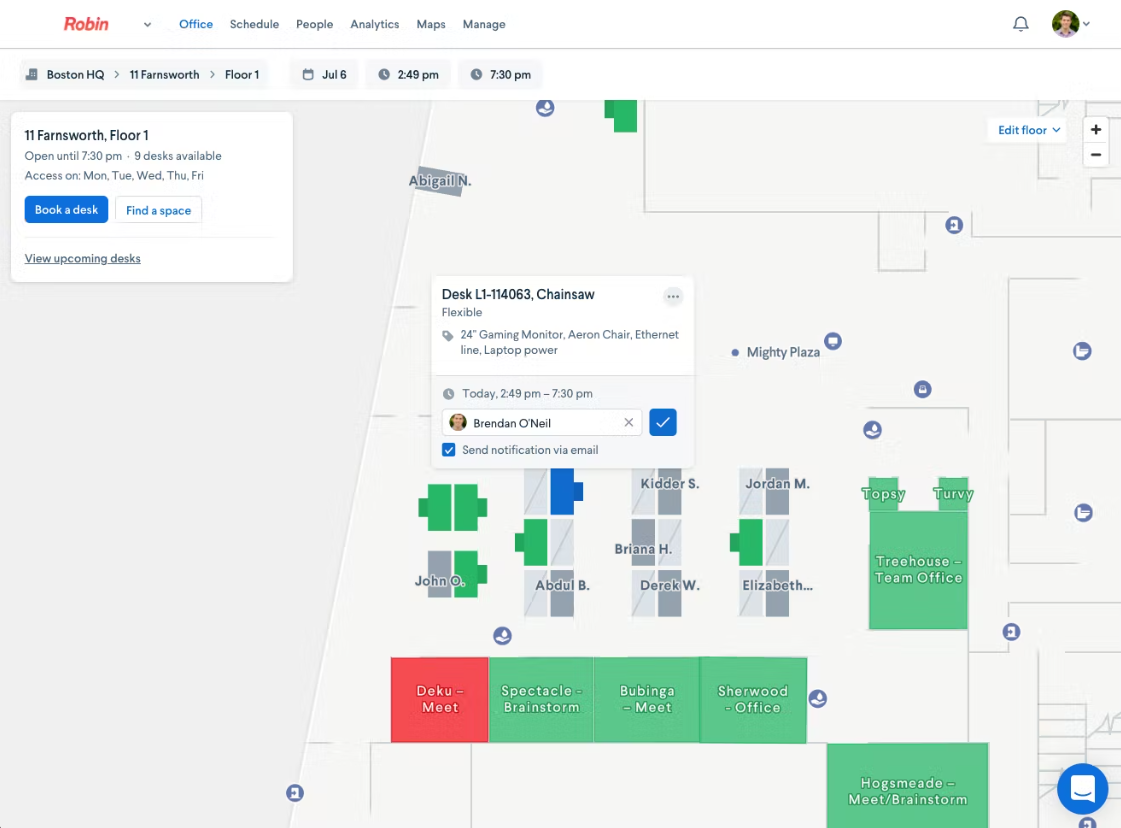Zoom in on the floor map
The width and height of the screenshot is (1121, 828).
click(1095, 129)
